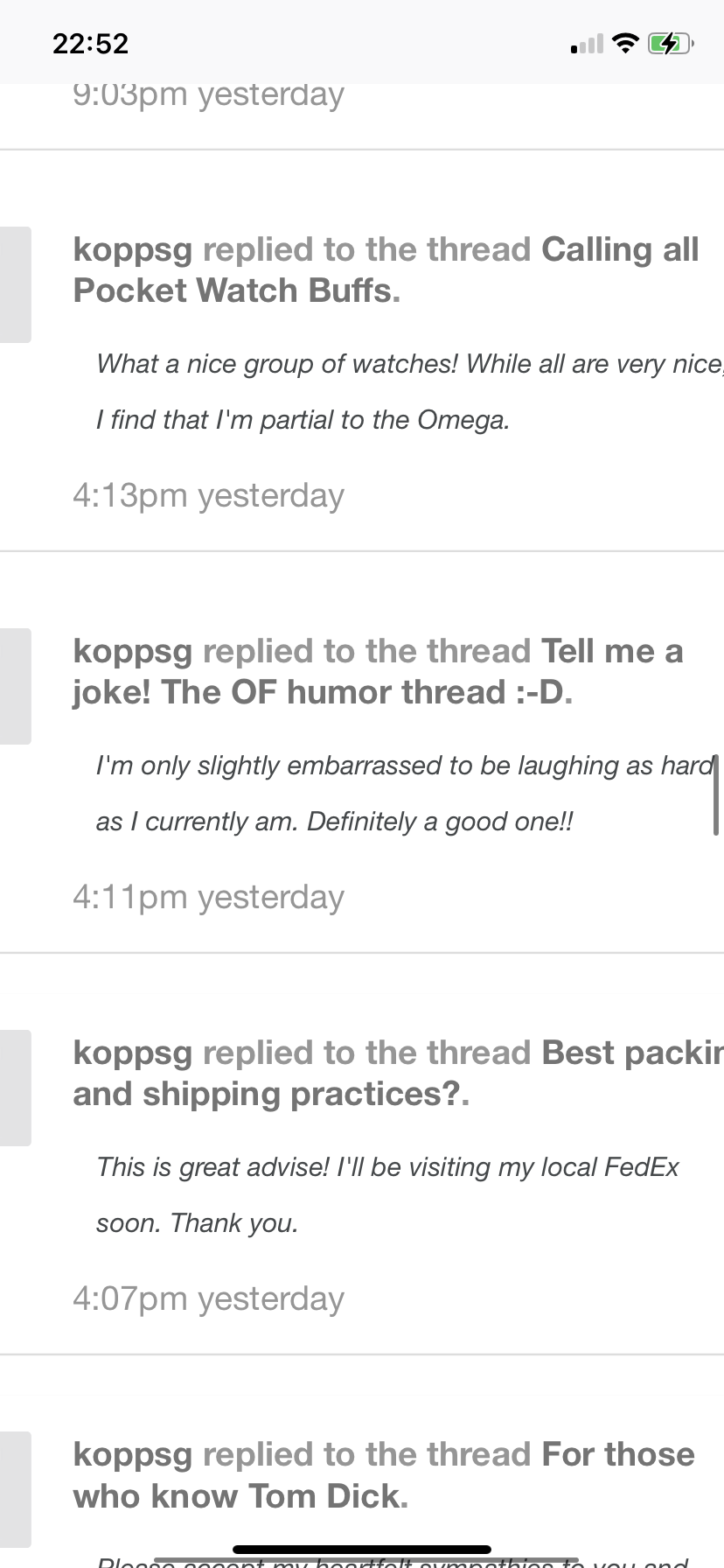724x1568 pixels.
Task: Tap the cellular signal bars icon
Action: pos(588,44)
